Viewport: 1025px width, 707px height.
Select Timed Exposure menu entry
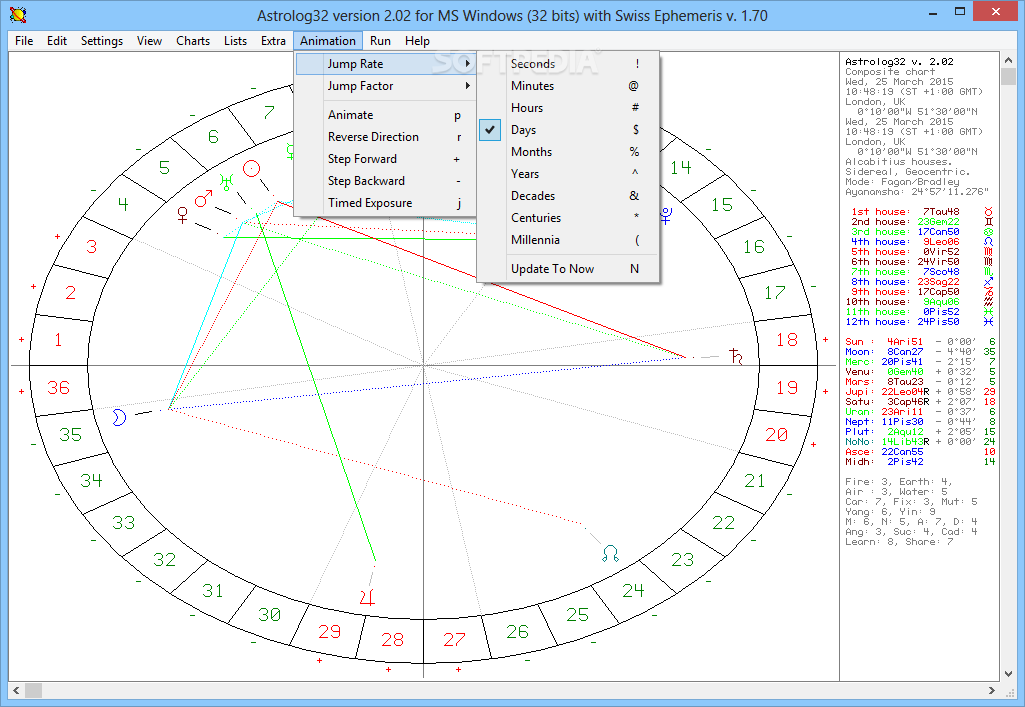coord(386,203)
